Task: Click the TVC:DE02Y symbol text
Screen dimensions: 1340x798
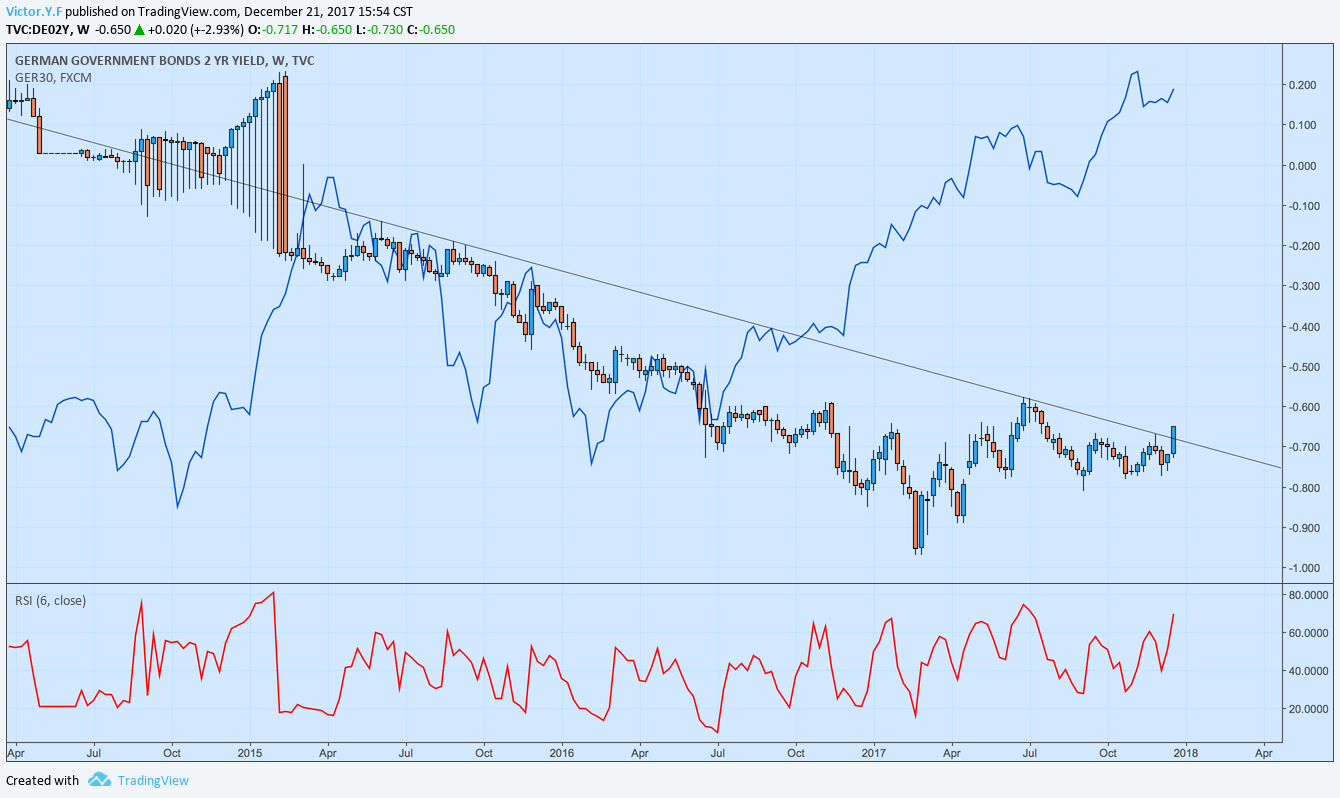Action: pyautogui.click(x=39, y=29)
